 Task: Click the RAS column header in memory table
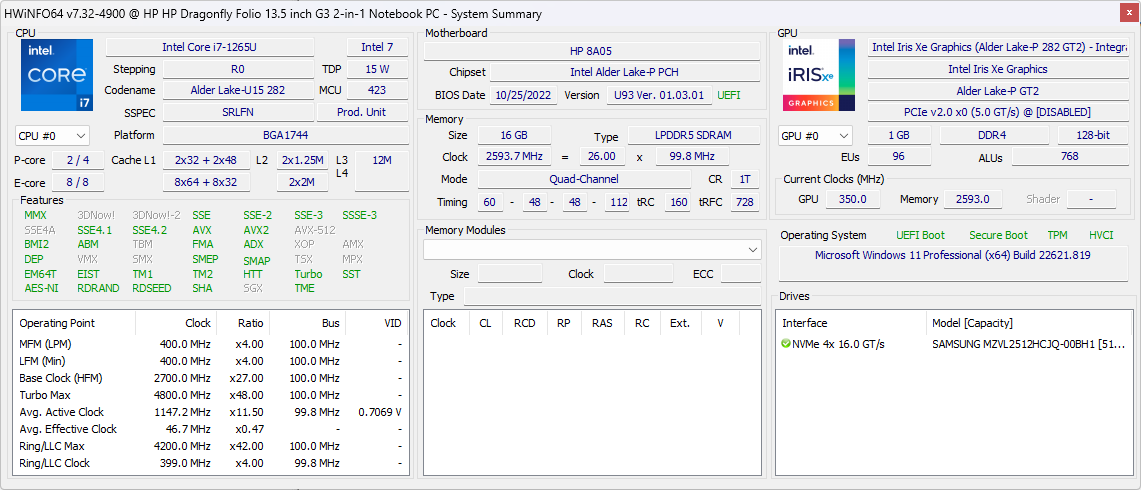tap(601, 323)
